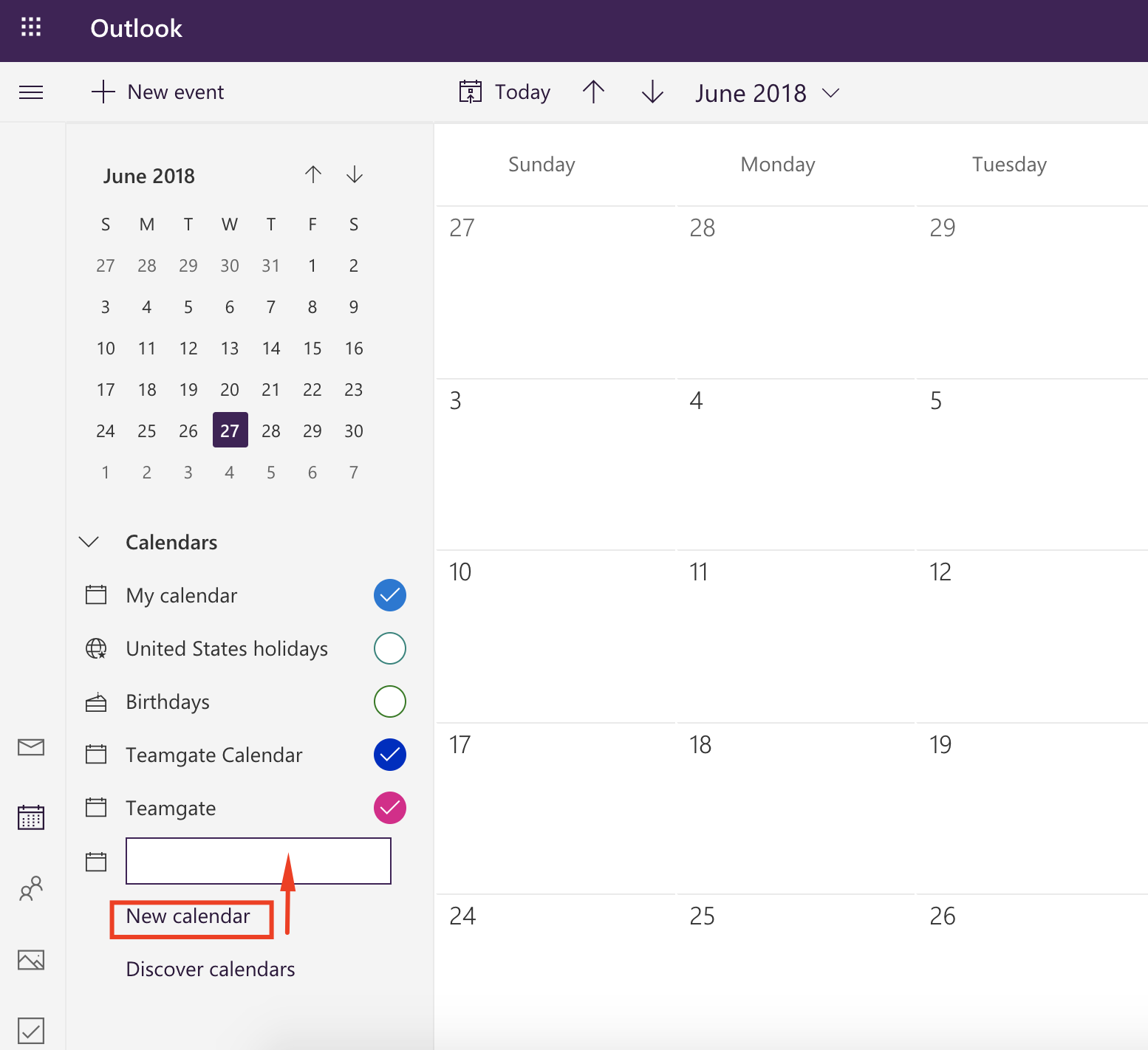Click mini calendar June 2018 header
Viewport: 1148px width, 1050px height.
pos(149,176)
